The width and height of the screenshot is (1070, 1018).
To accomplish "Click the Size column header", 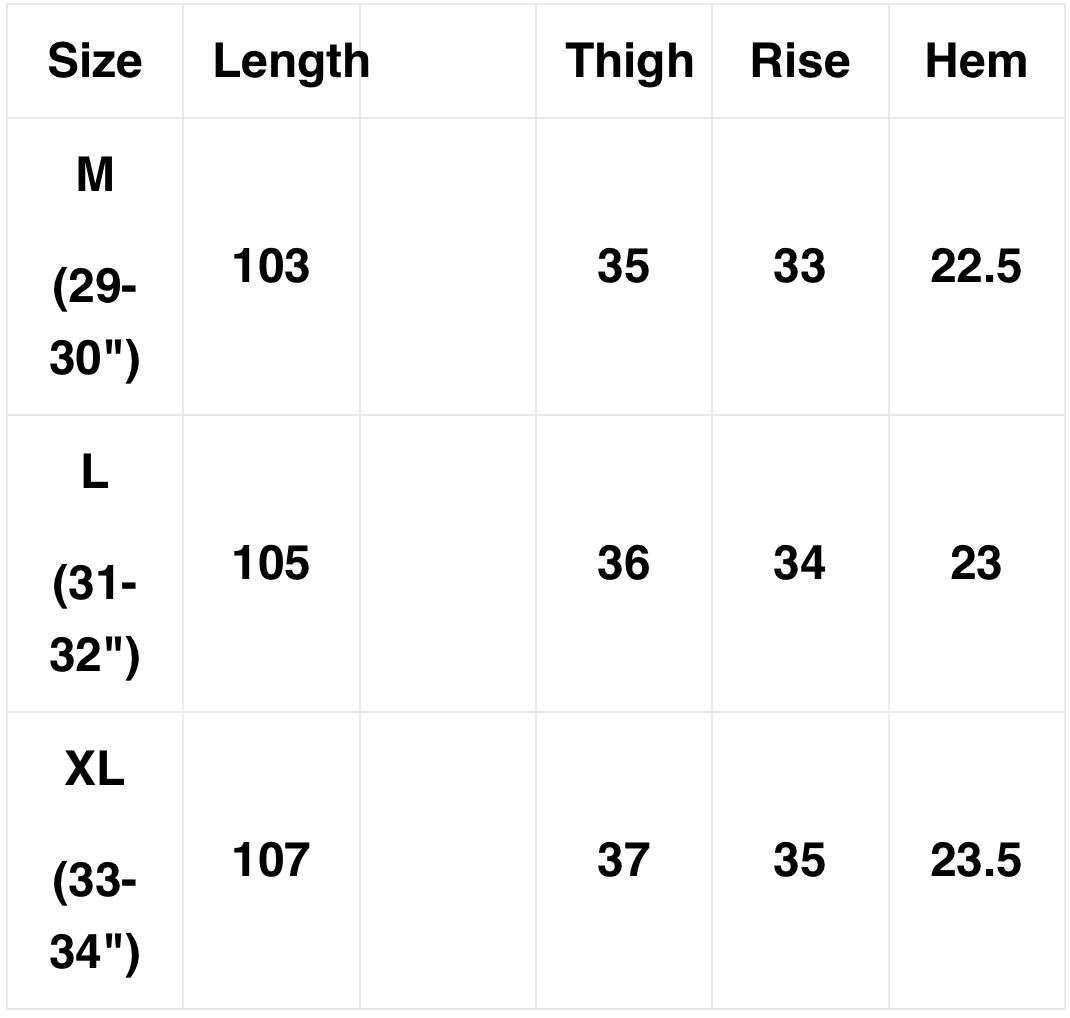I will tap(95, 61).
